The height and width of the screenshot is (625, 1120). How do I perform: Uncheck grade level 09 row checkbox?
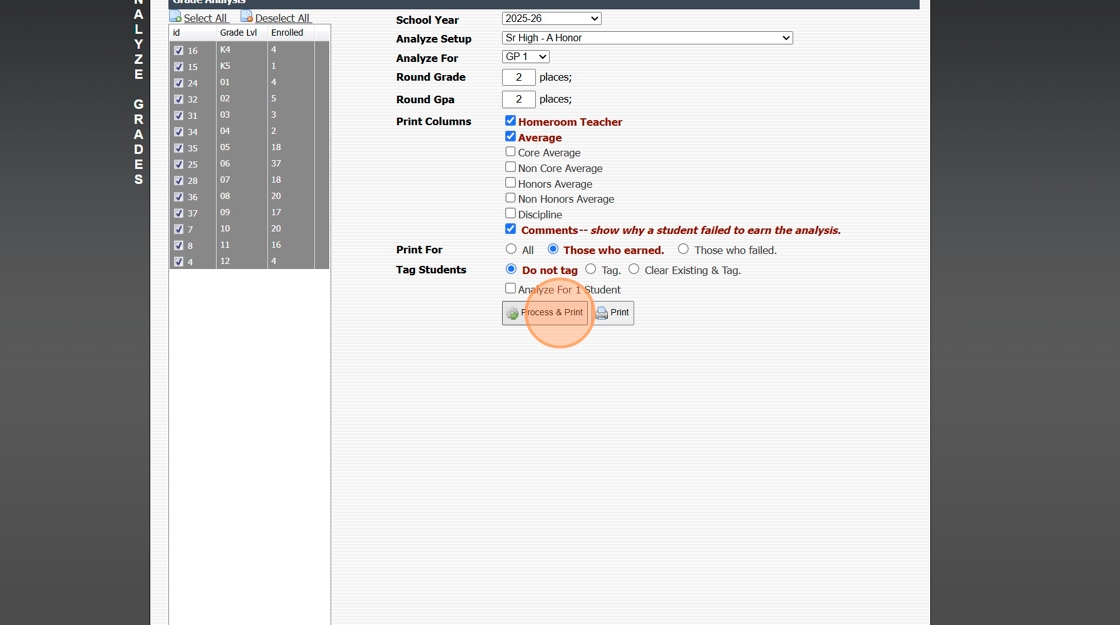(179, 213)
